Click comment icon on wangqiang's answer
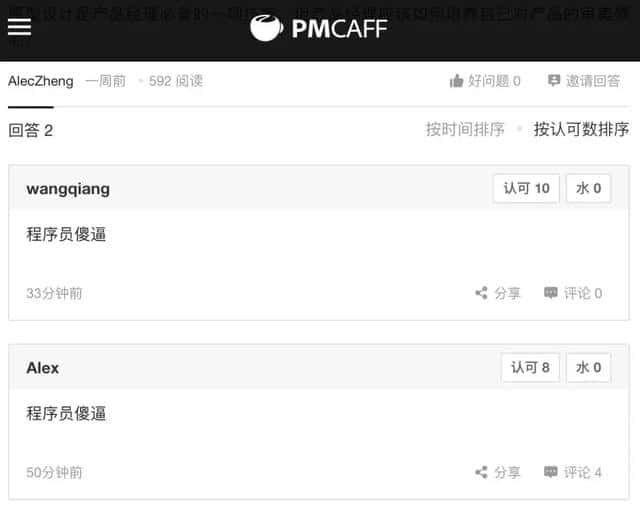Screen dimensions: 640x508 click(x=551, y=293)
